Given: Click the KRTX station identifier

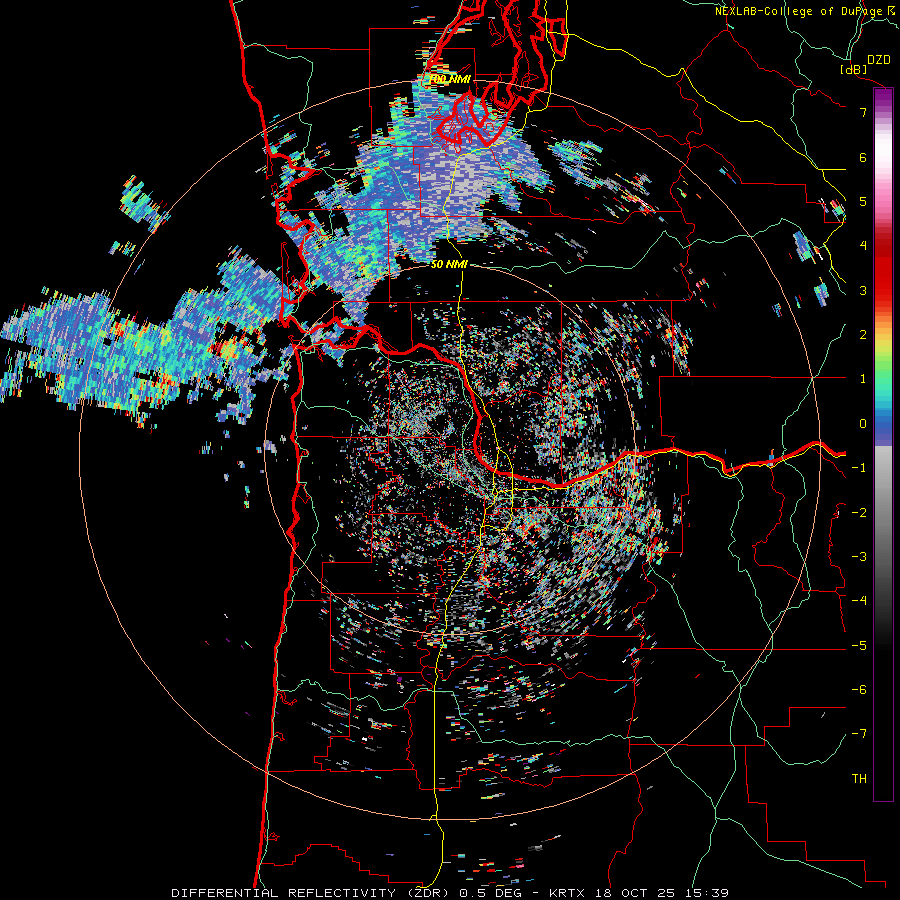Looking at the screenshot, I should [568, 893].
